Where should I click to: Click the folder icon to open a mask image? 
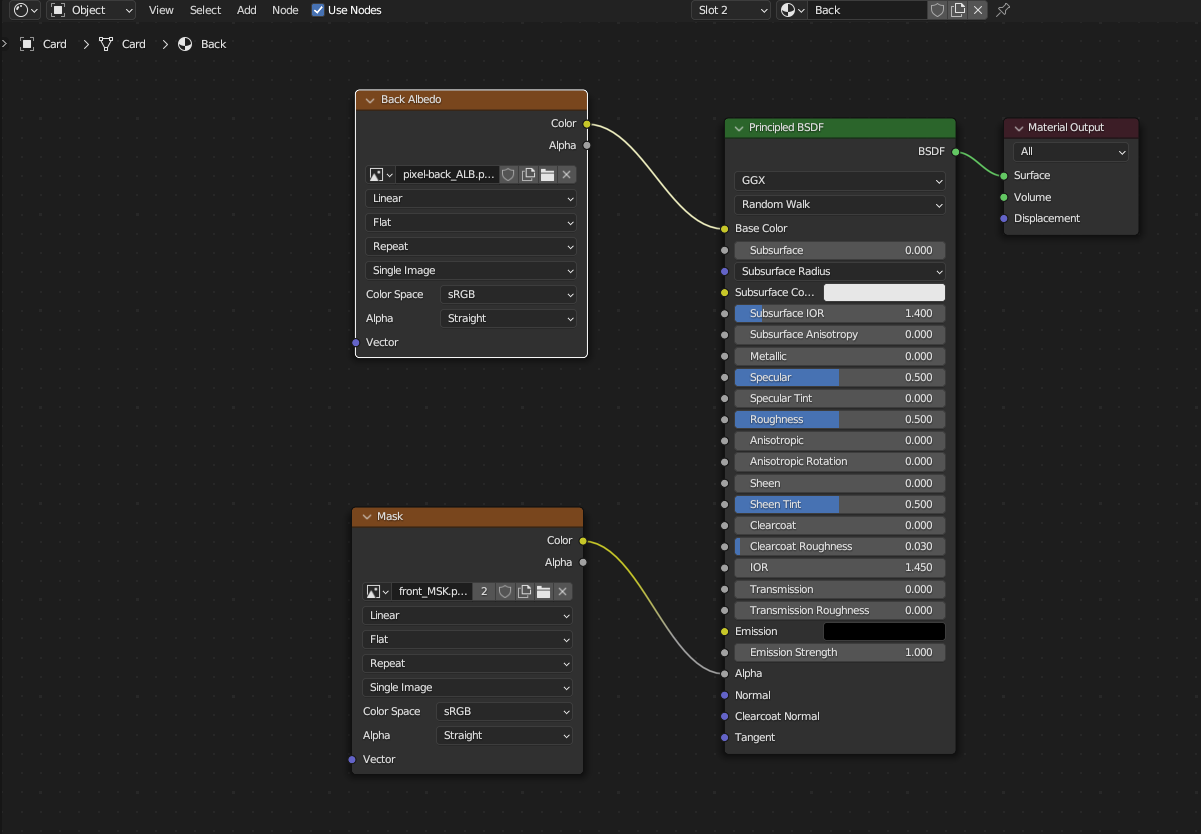543,591
